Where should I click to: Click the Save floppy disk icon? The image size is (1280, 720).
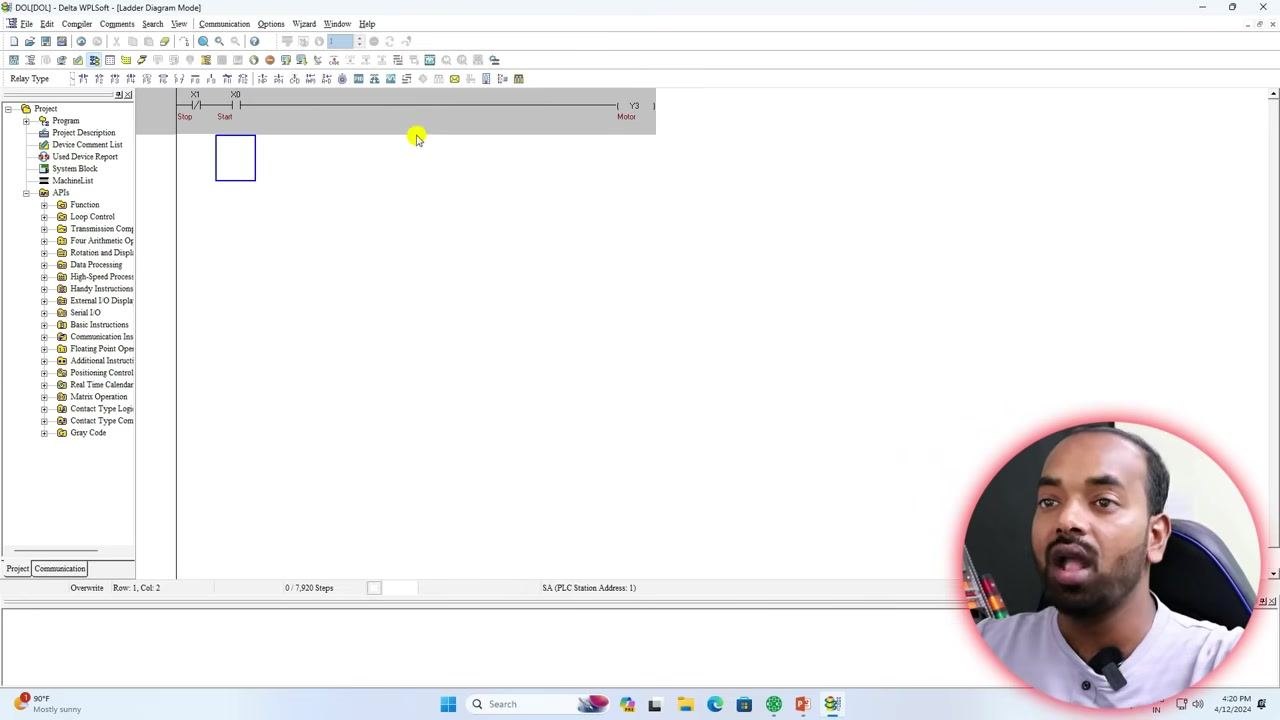[46, 41]
